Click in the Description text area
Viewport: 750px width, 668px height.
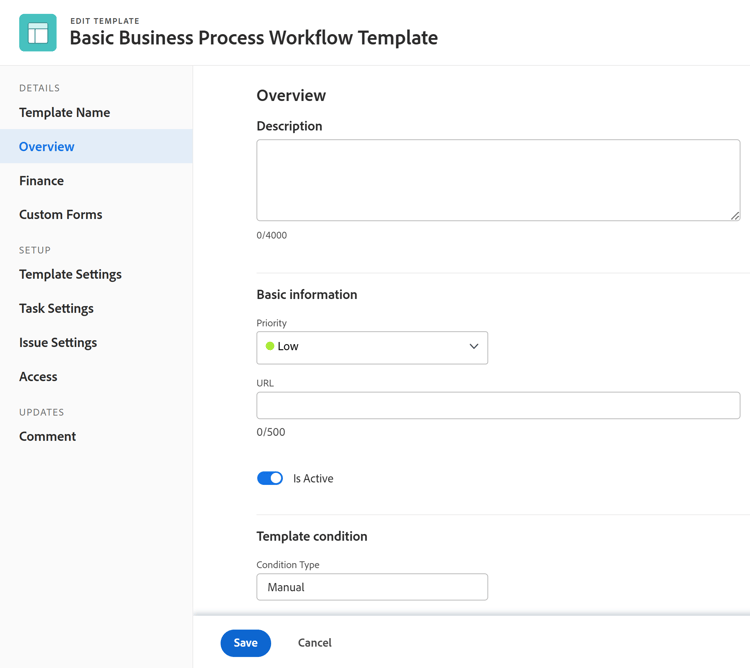tap(498, 180)
